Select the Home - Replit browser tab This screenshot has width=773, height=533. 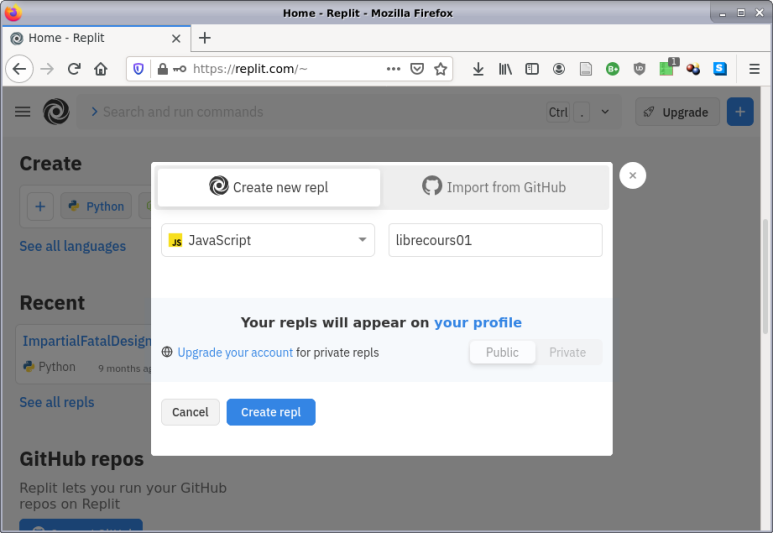coord(96,38)
